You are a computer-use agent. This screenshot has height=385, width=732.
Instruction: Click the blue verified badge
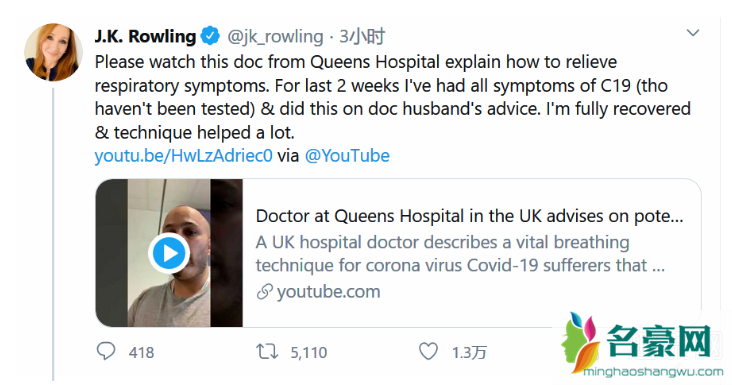tap(210, 36)
